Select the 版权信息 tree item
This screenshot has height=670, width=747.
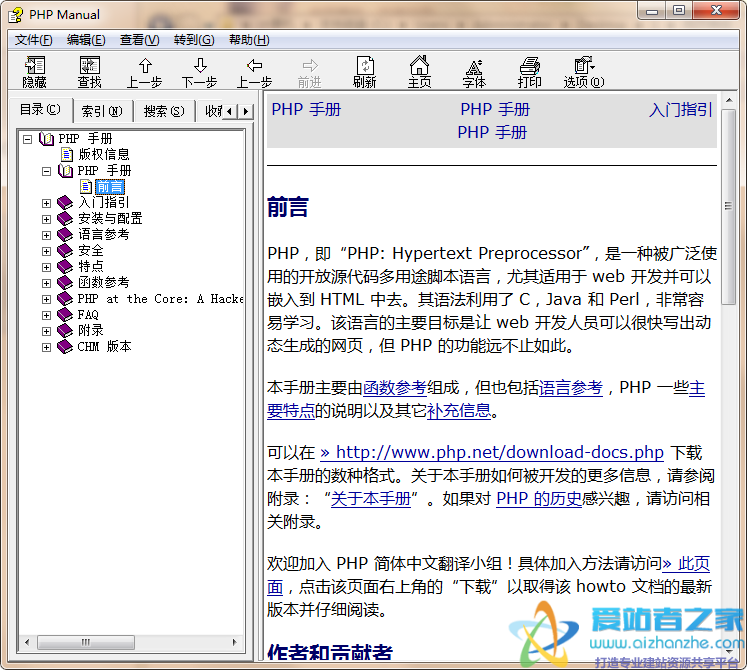tap(104, 154)
